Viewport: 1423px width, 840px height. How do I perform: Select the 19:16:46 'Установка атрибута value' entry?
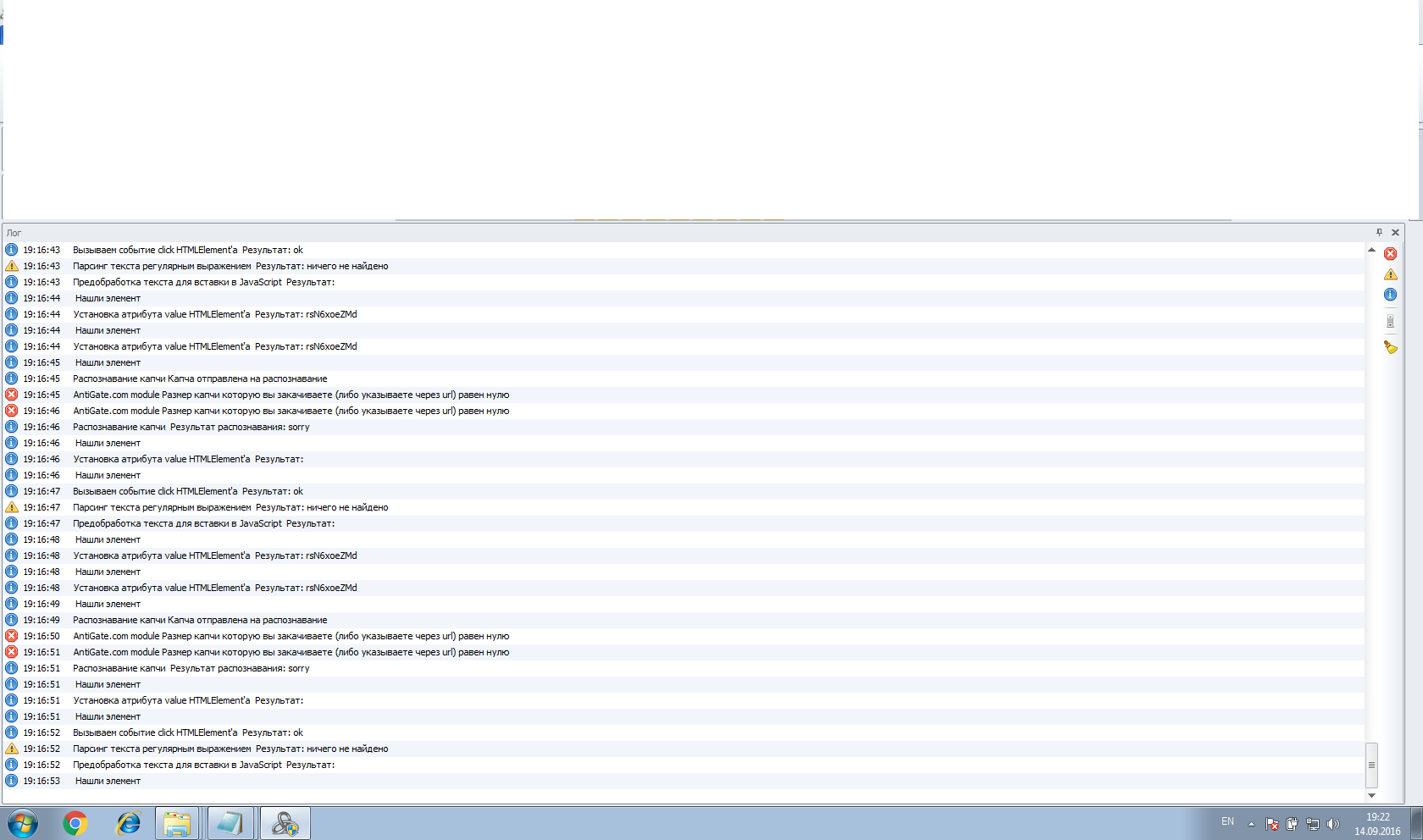(684, 459)
